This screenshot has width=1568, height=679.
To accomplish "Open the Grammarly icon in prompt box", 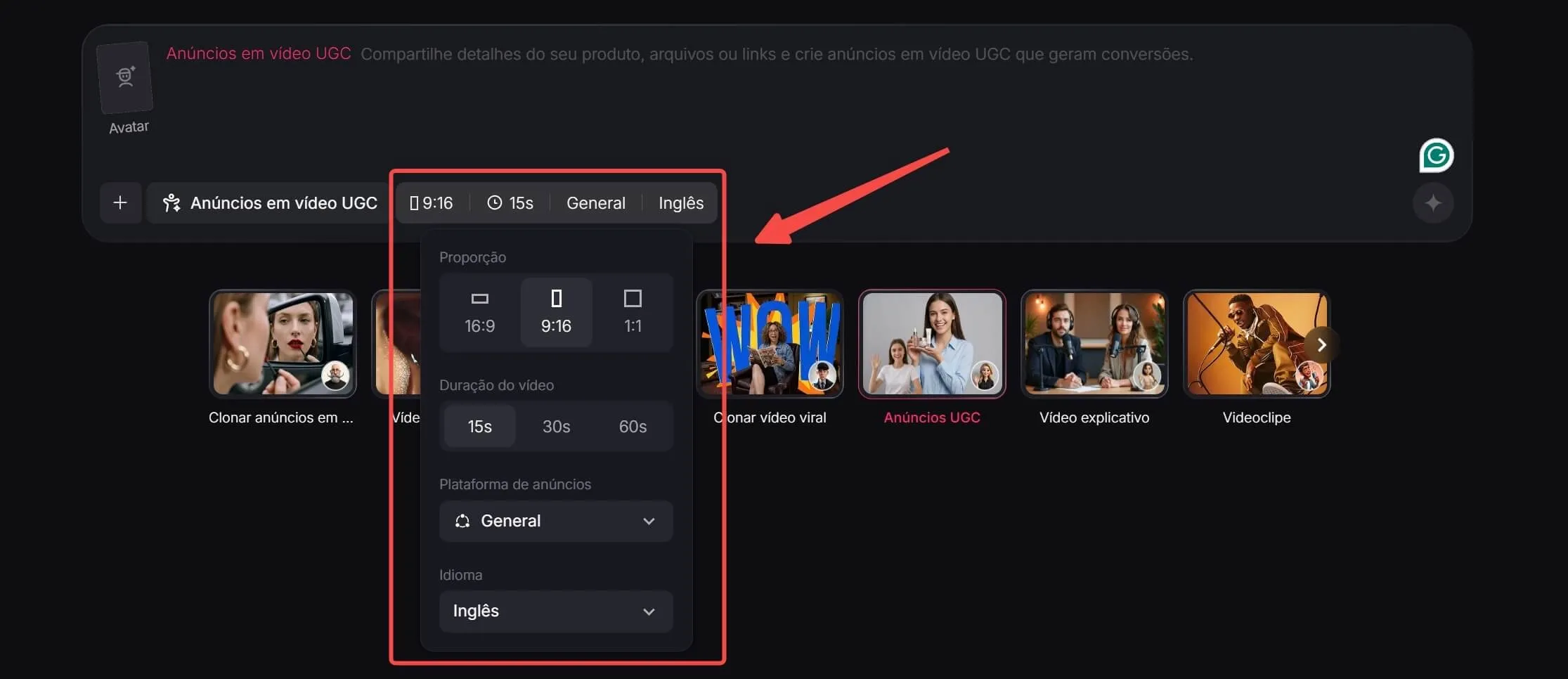I will (1436, 155).
